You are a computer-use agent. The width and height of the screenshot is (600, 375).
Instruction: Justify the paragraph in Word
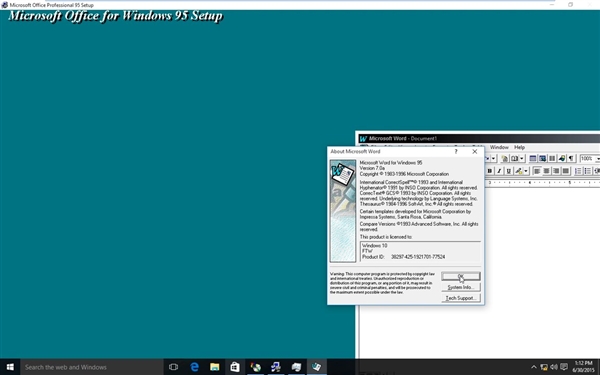click(x=565, y=171)
